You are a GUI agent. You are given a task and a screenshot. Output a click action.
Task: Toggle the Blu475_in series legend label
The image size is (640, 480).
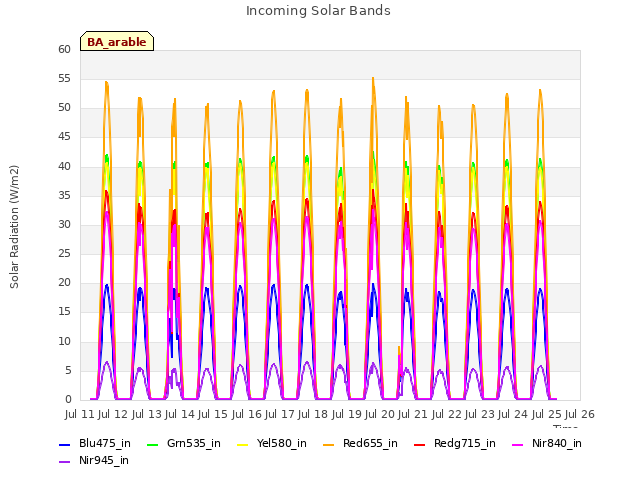click(105, 443)
